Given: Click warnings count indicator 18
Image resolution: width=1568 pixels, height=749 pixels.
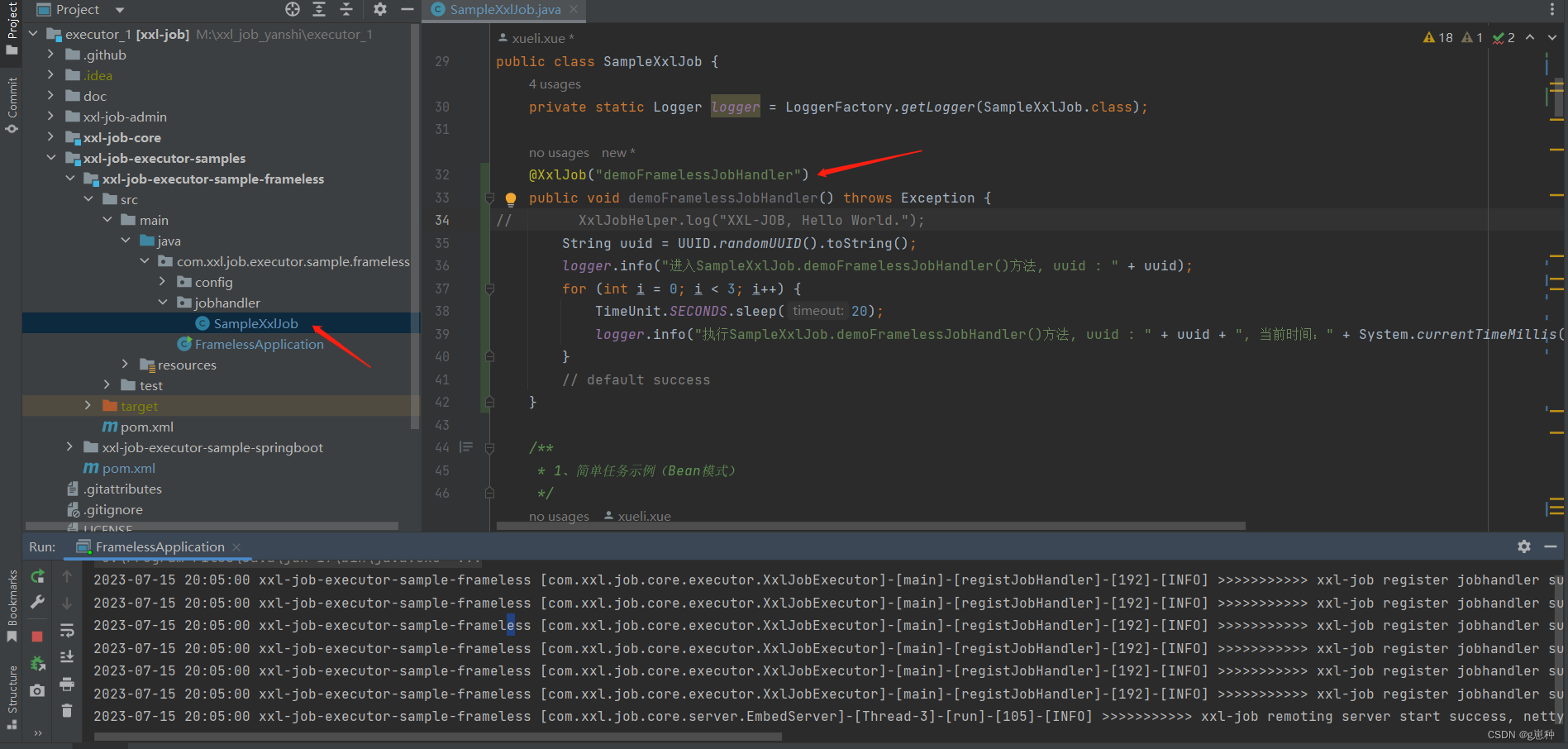Looking at the screenshot, I should tap(1438, 37).
